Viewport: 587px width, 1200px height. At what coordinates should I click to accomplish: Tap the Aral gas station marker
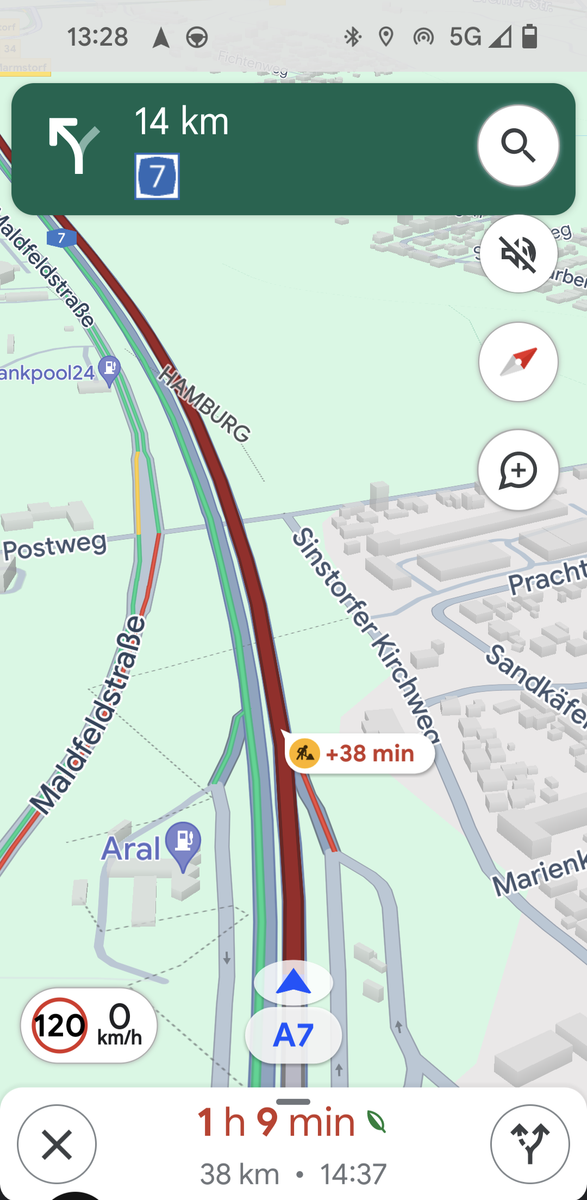[184, 844]
